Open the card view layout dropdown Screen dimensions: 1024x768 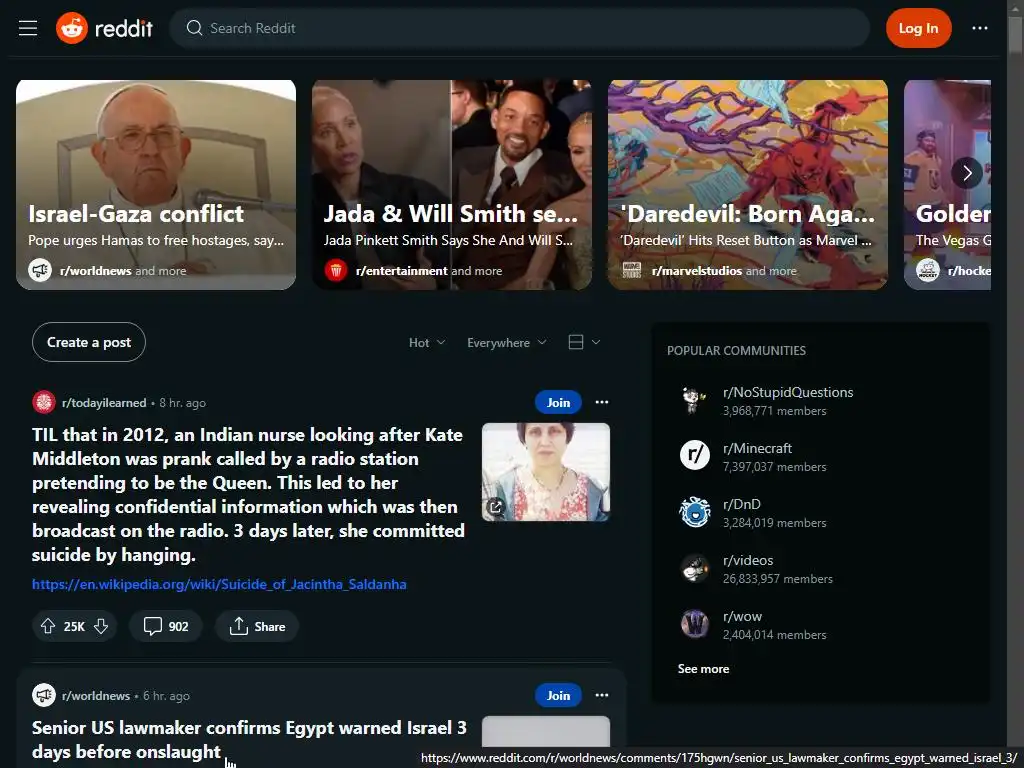click(x=584, y=342)
